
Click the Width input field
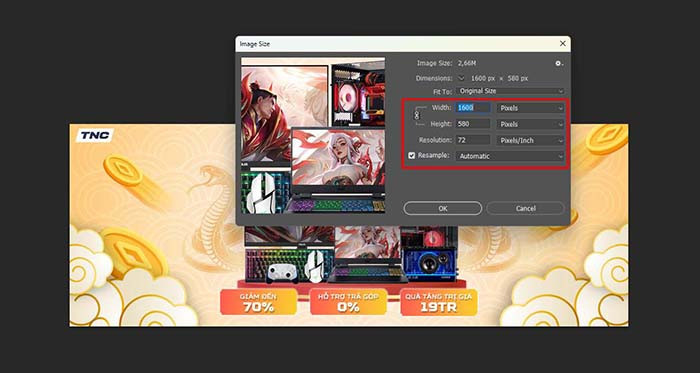[x=473, y=108]
